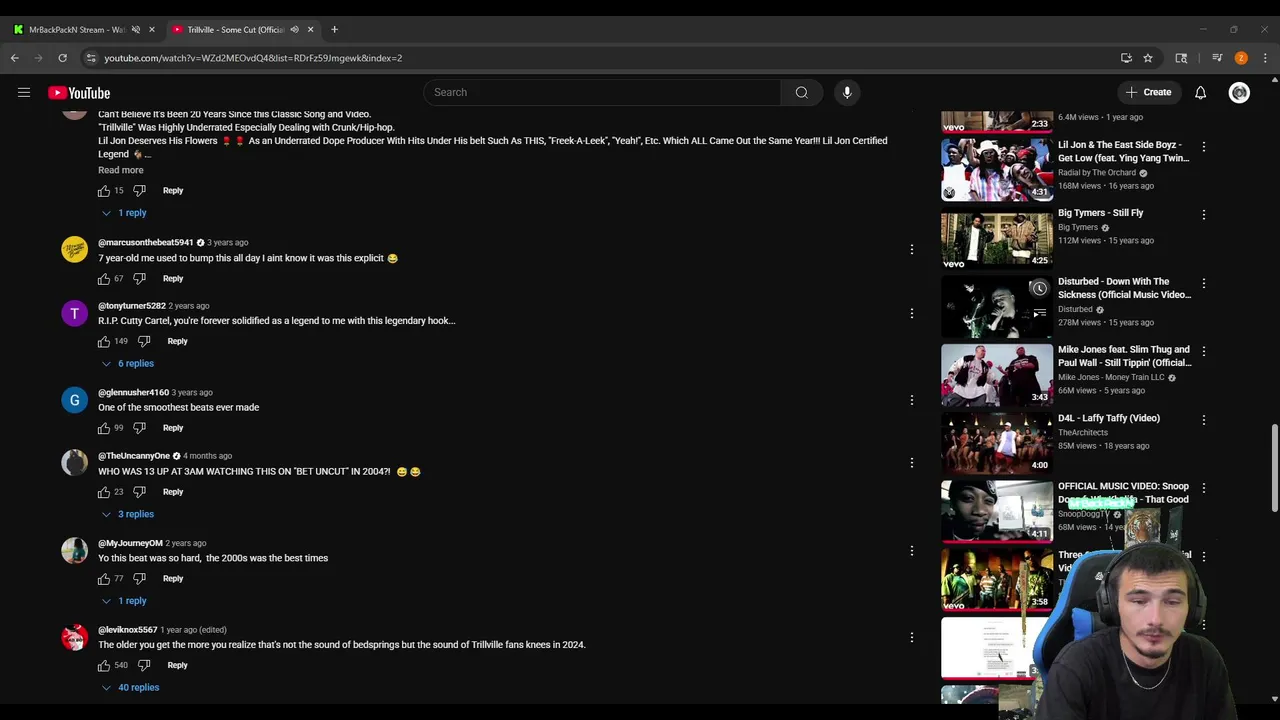Like the comment by @marcusonthebeat5941
The width and height of the screenshot is (1280, 720).
pyautogui.click(x=104, y=279)
